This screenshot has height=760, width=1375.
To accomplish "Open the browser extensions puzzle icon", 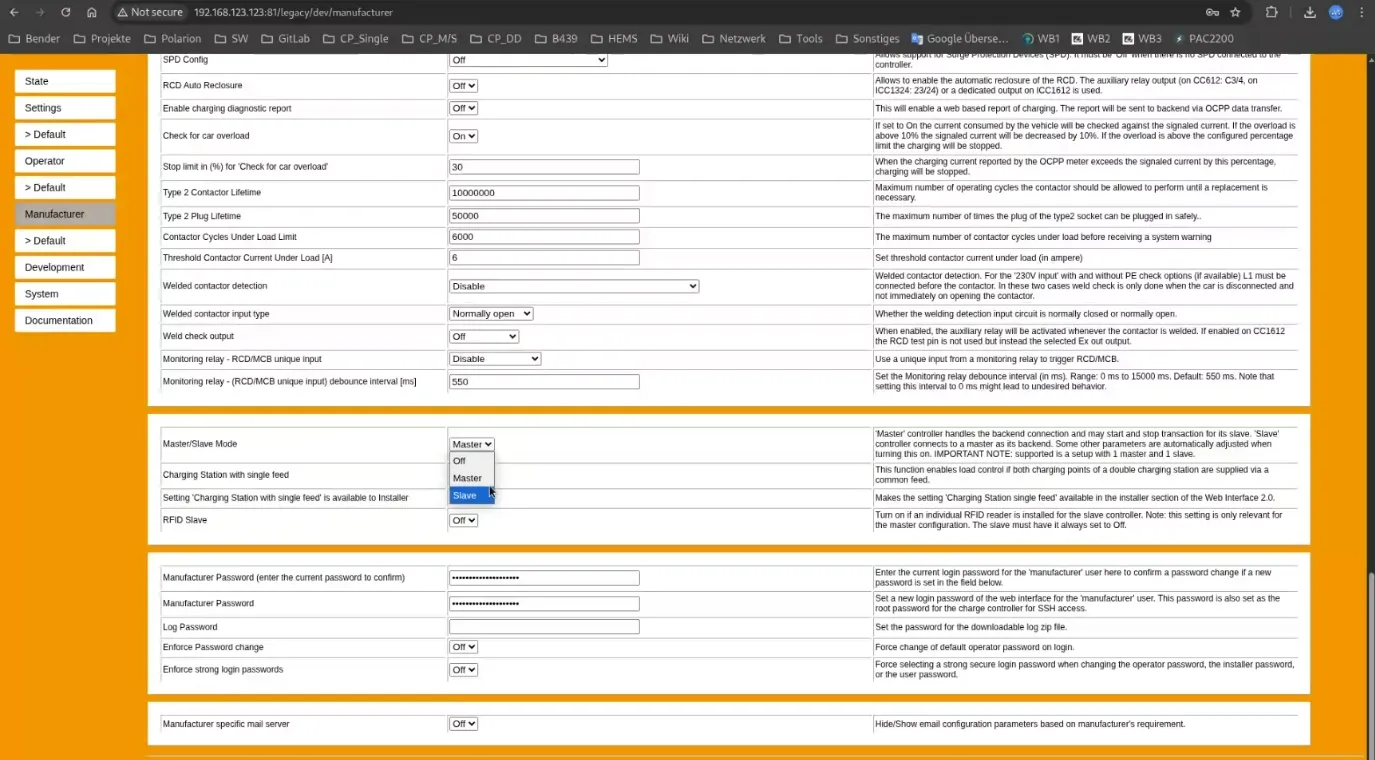I will click(1272, 12).
